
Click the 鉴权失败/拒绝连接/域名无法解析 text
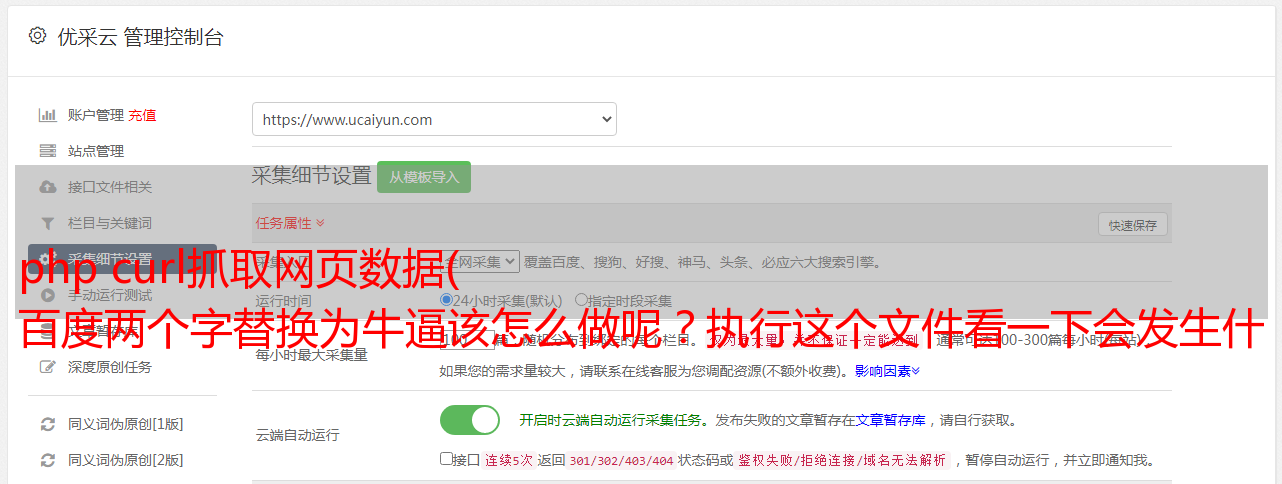pyautogui.click(x=842, y=460)
